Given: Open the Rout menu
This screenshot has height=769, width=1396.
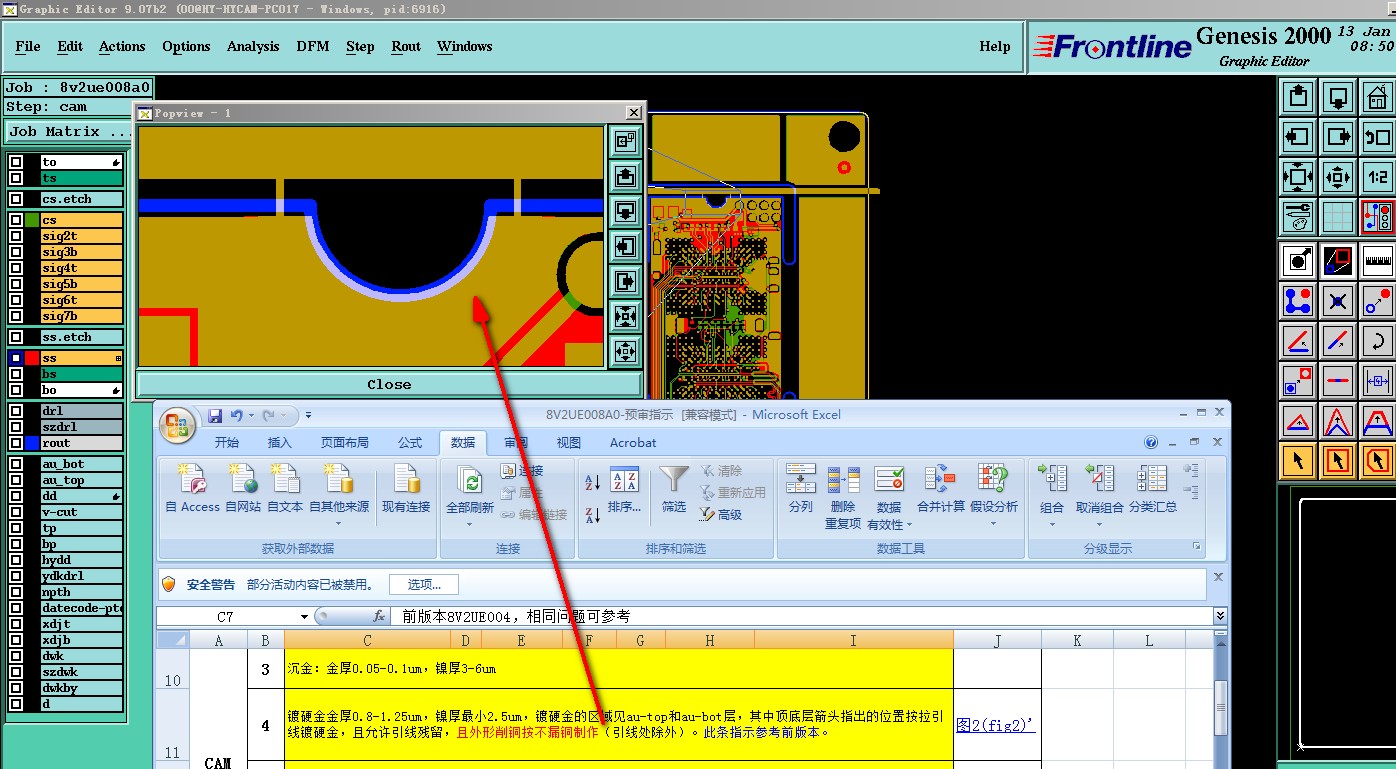Looking at the screenshot, I should 406,46.
